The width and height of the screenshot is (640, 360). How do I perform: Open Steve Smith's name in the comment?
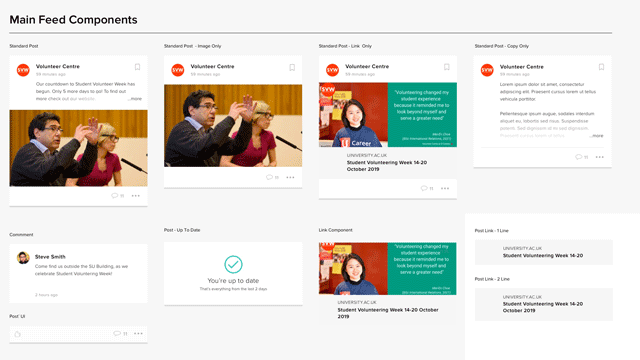coord(50,257)
